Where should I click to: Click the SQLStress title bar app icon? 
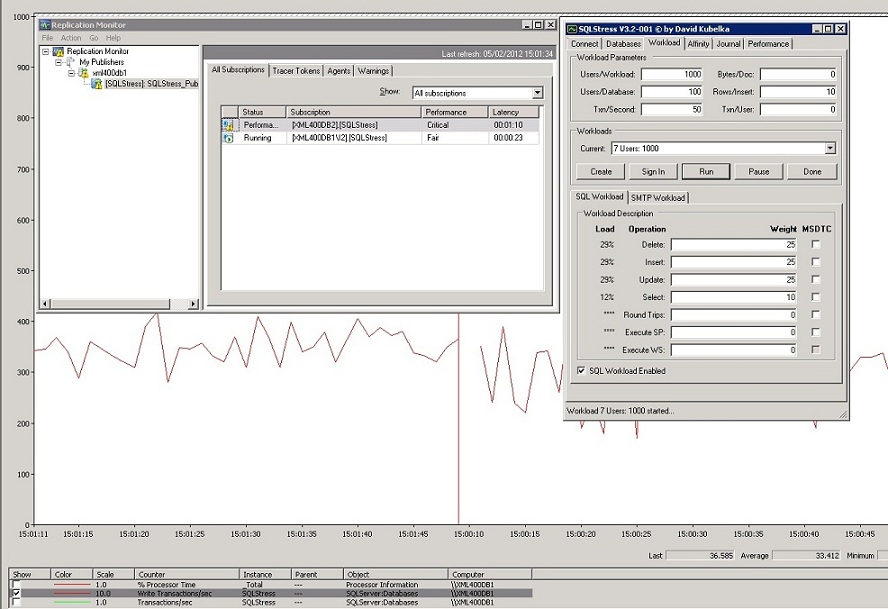(571, 28)
